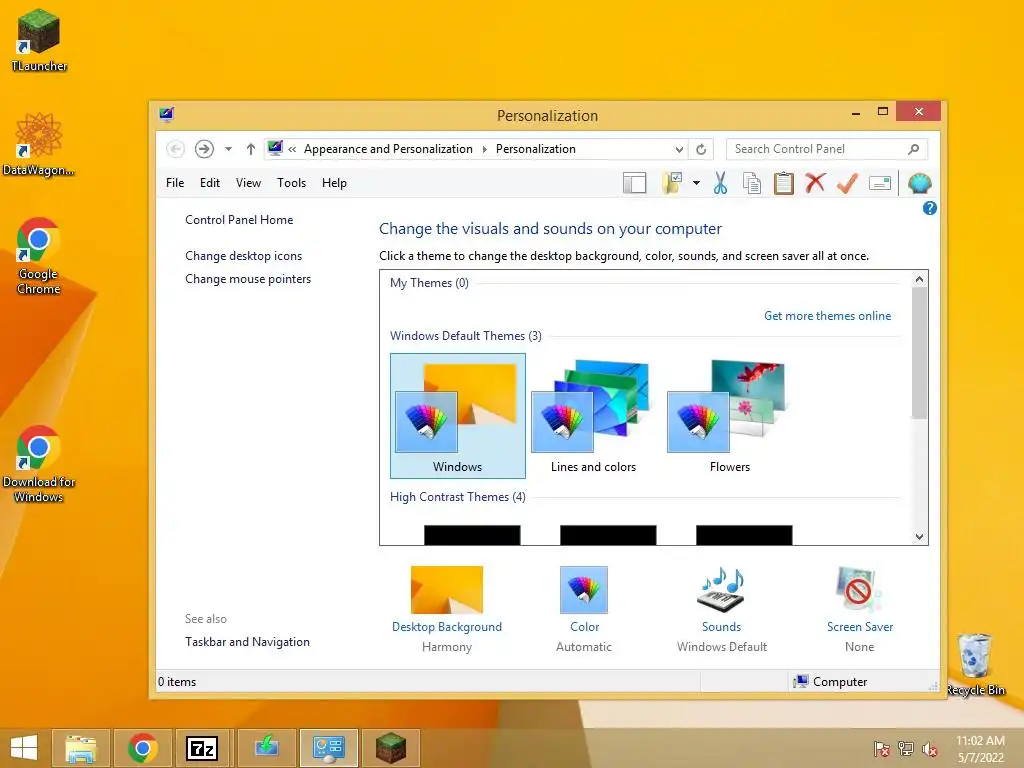Click the Refresh button in address bar
Image resolution: width=1024 pixels, height=768 pixels.
pyautogui.click(x=701, y=149)
